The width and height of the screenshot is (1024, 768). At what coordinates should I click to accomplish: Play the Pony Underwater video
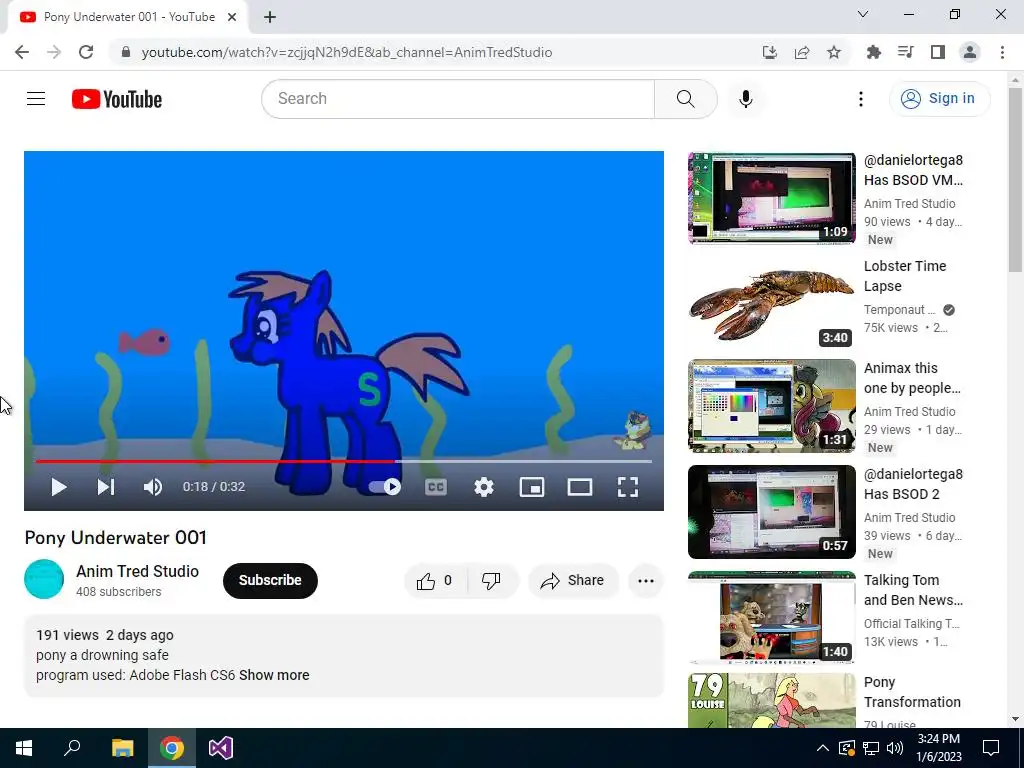pos(59,487)
